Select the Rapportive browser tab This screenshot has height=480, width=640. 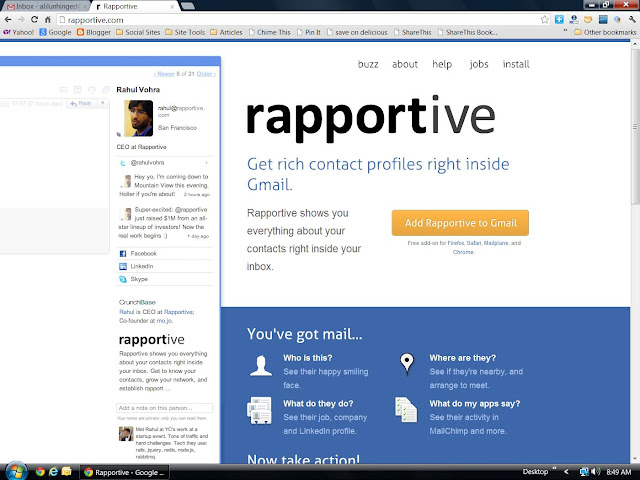(135, 7)
